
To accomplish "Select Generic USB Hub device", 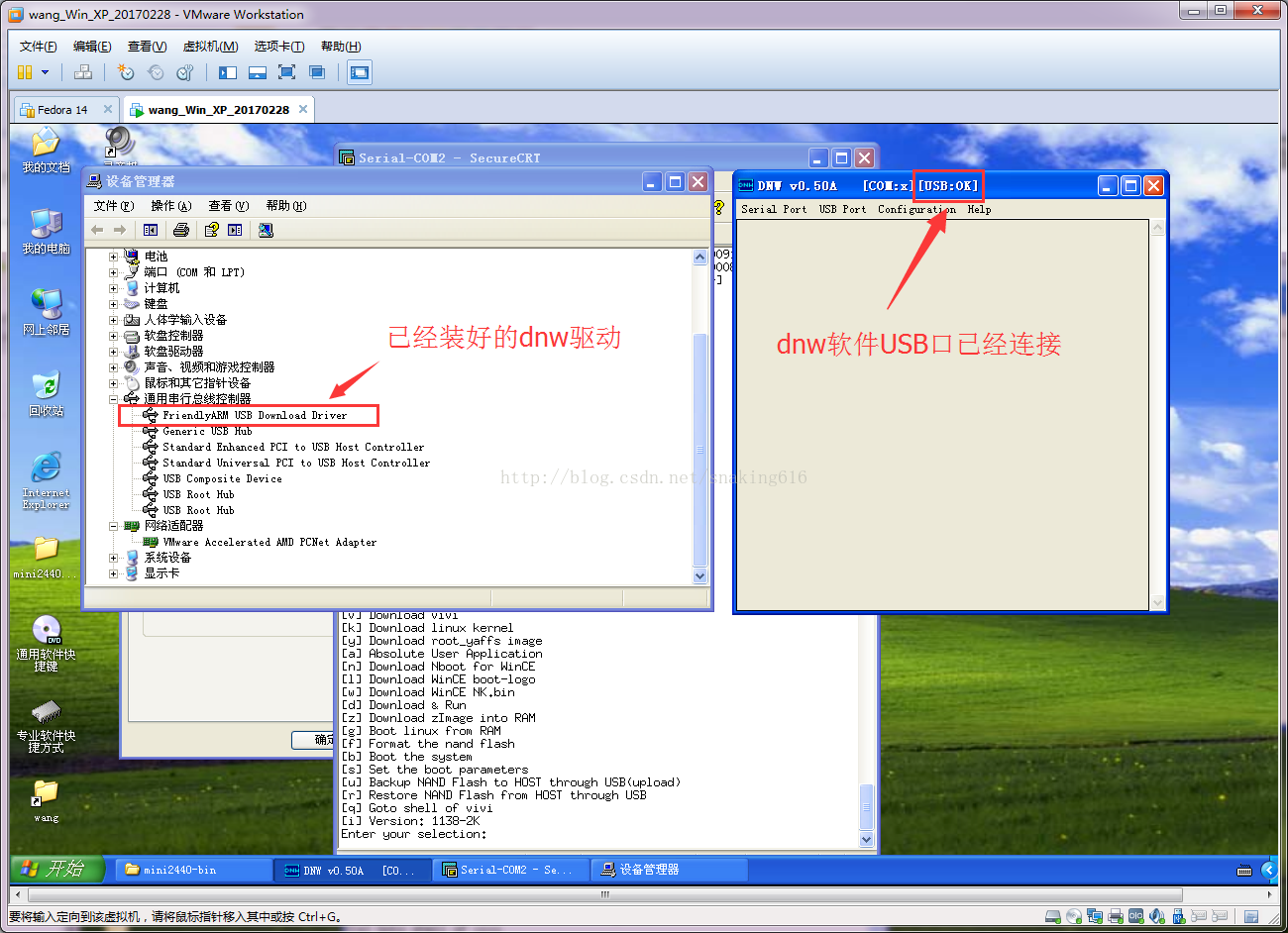I will (207, 431).
